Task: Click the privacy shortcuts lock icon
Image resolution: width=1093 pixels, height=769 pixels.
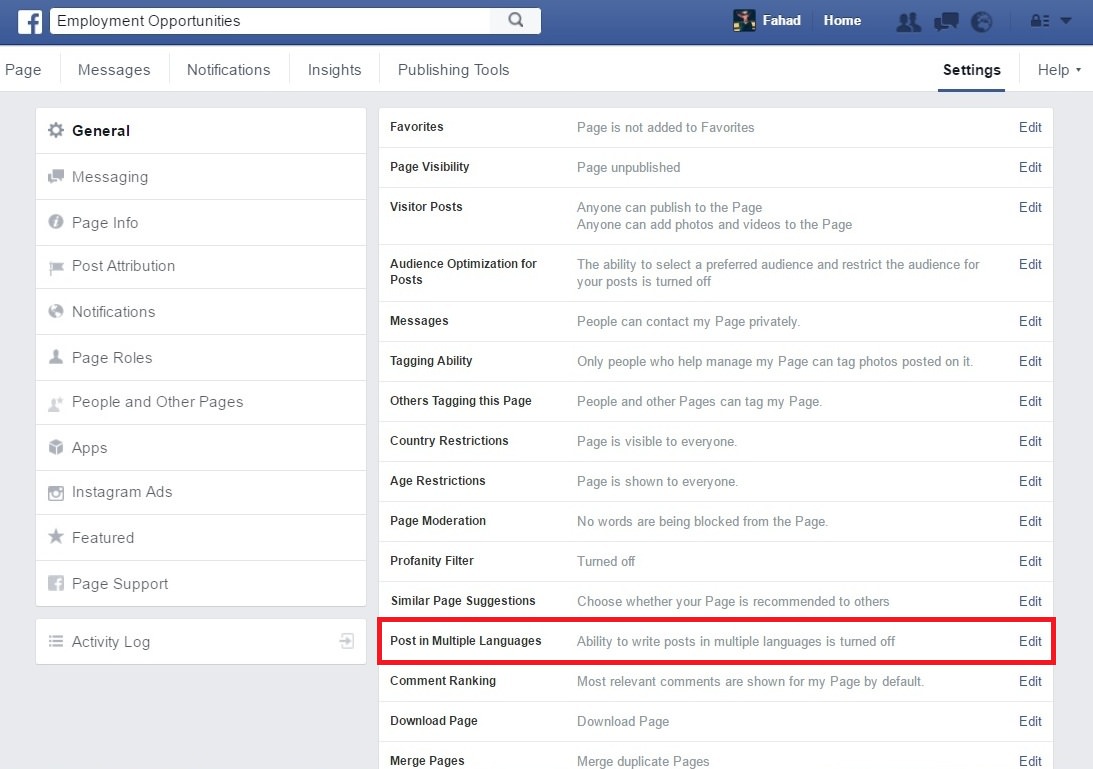Action: point(1038,21)
